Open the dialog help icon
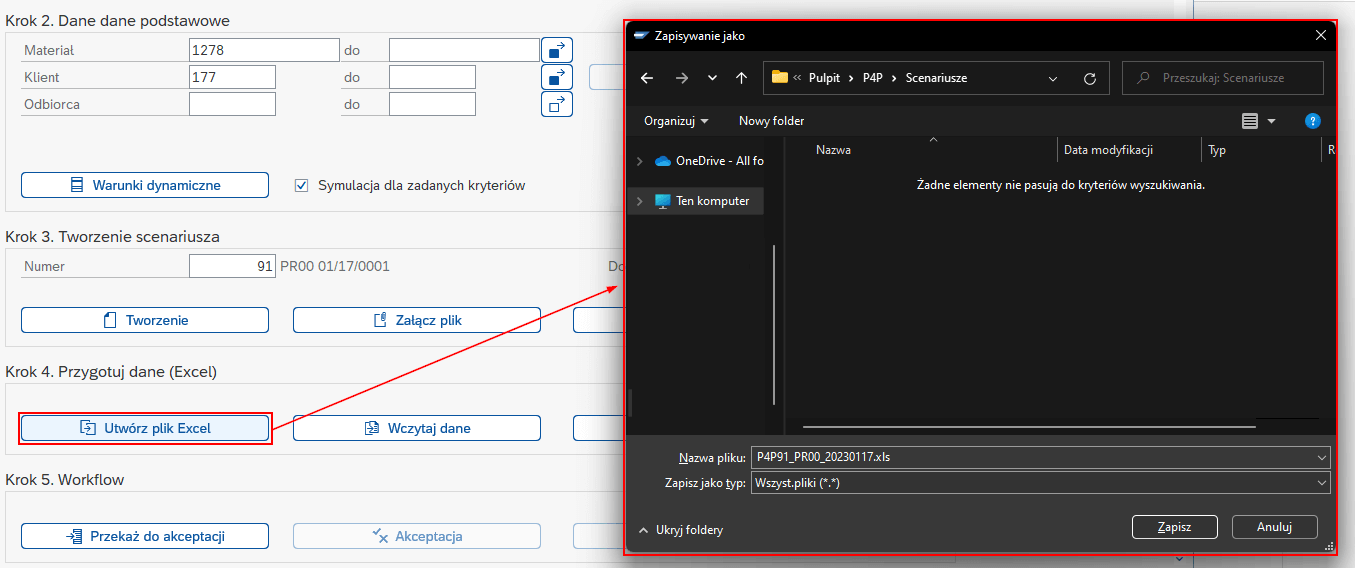 tap(1313, 121)
